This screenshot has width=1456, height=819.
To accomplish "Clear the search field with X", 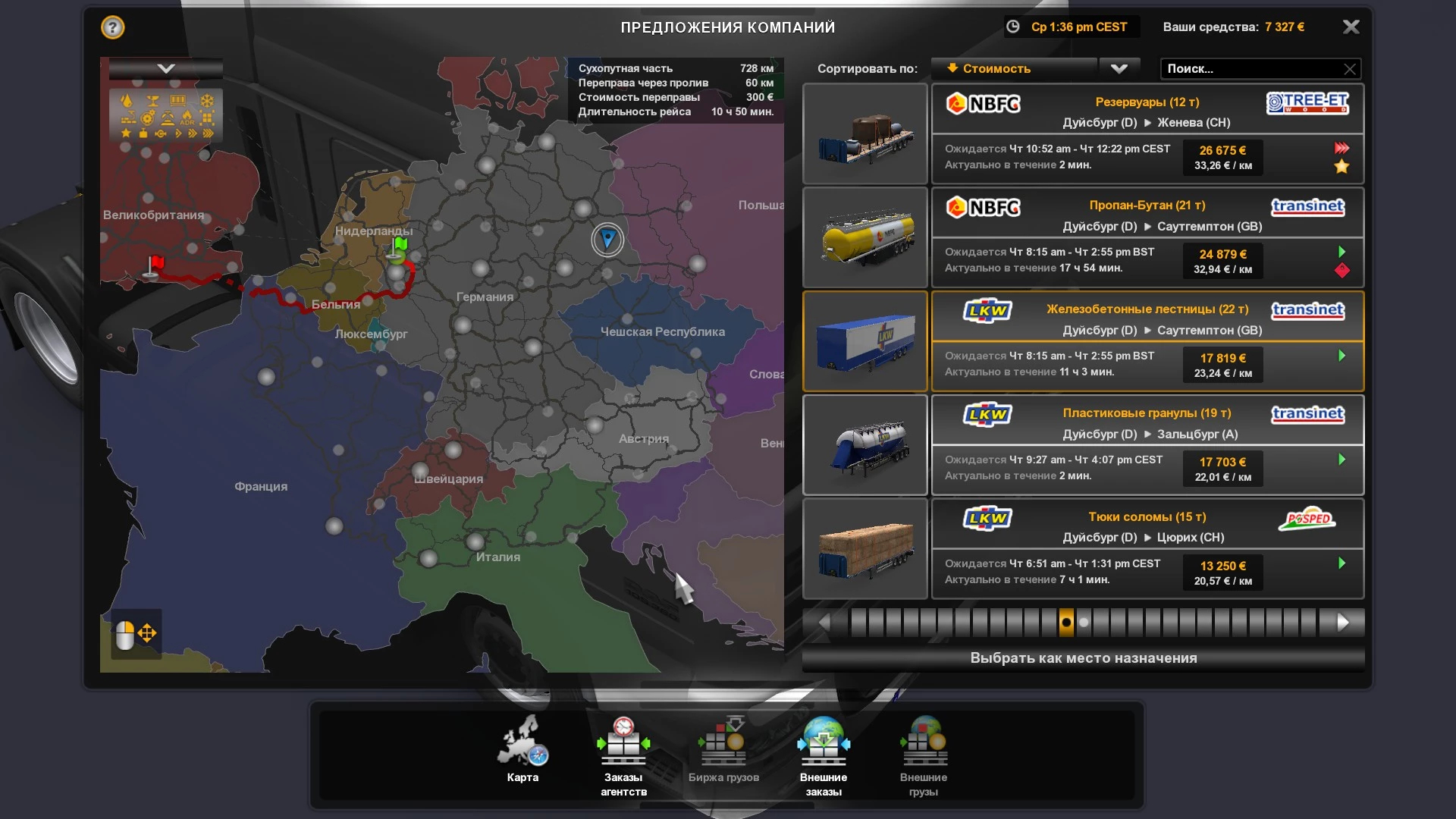I will point(1350,69).
